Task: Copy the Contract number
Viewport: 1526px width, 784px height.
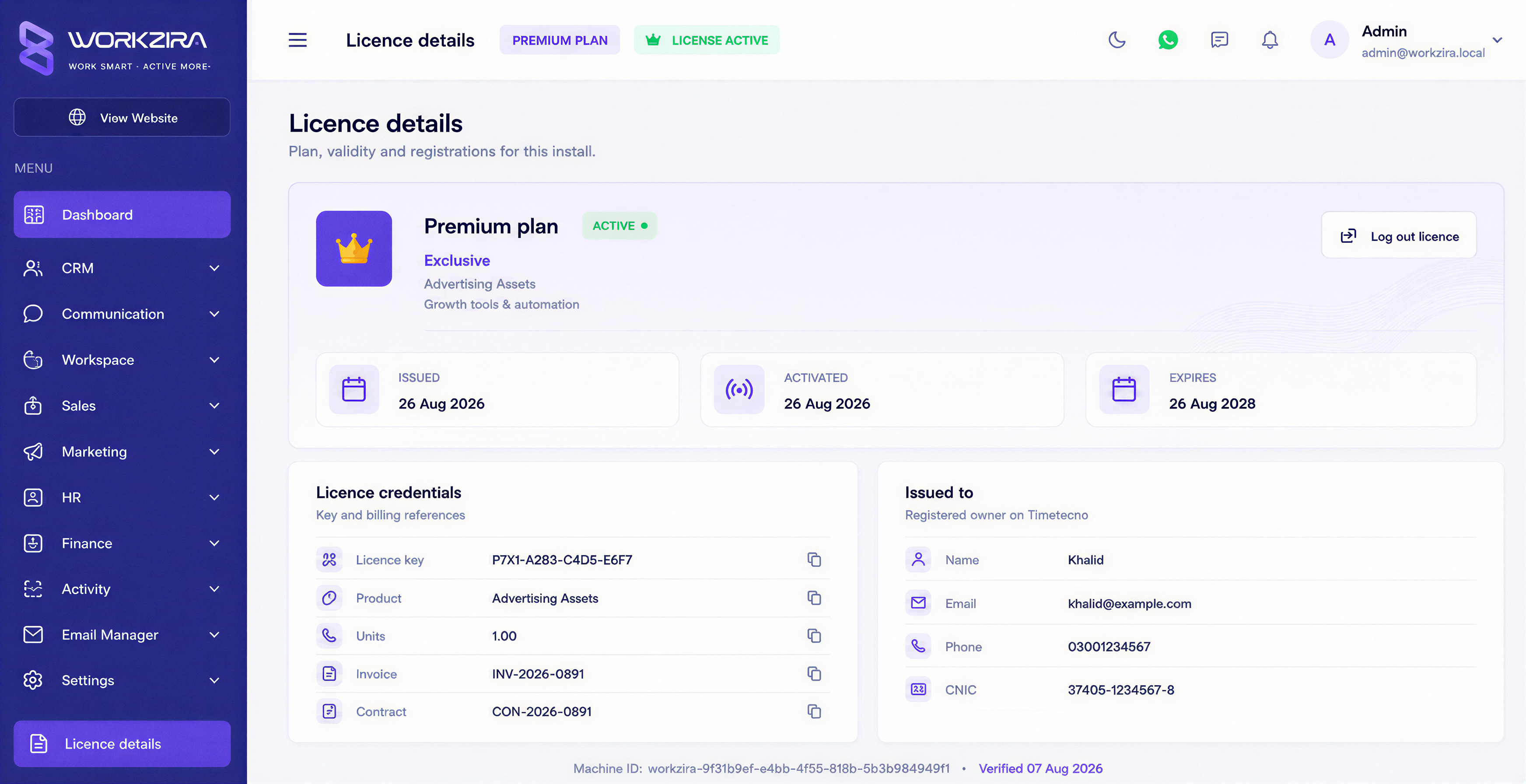Action: [814, 711]
